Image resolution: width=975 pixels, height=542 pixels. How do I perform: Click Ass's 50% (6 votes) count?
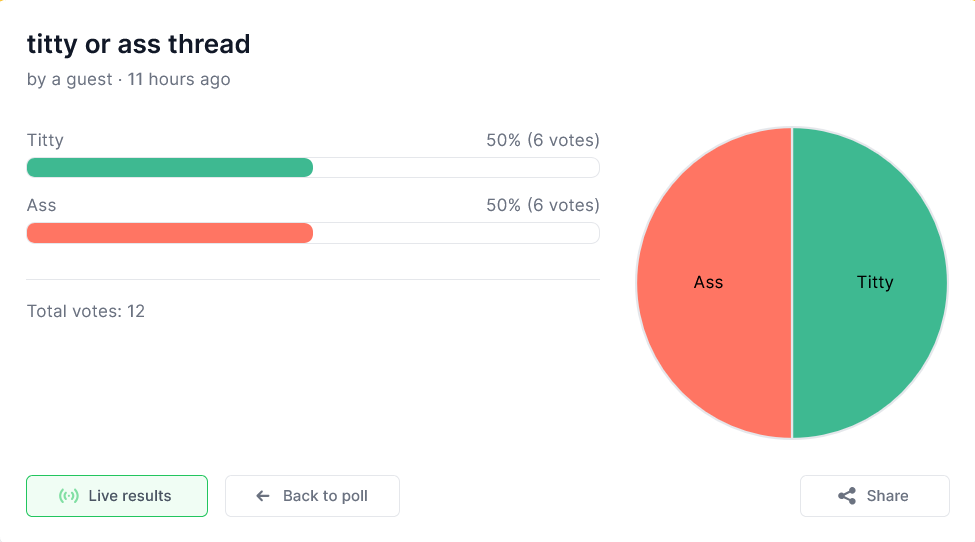pyautogui.click(x=543, y=205)
